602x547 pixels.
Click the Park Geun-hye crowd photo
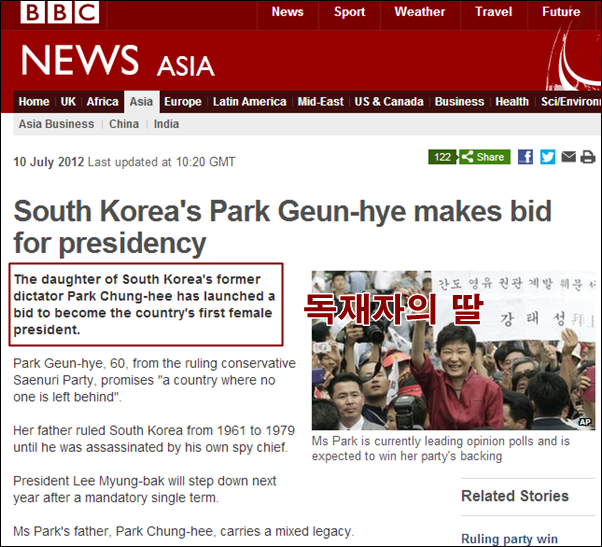click(x=453, y=350)
